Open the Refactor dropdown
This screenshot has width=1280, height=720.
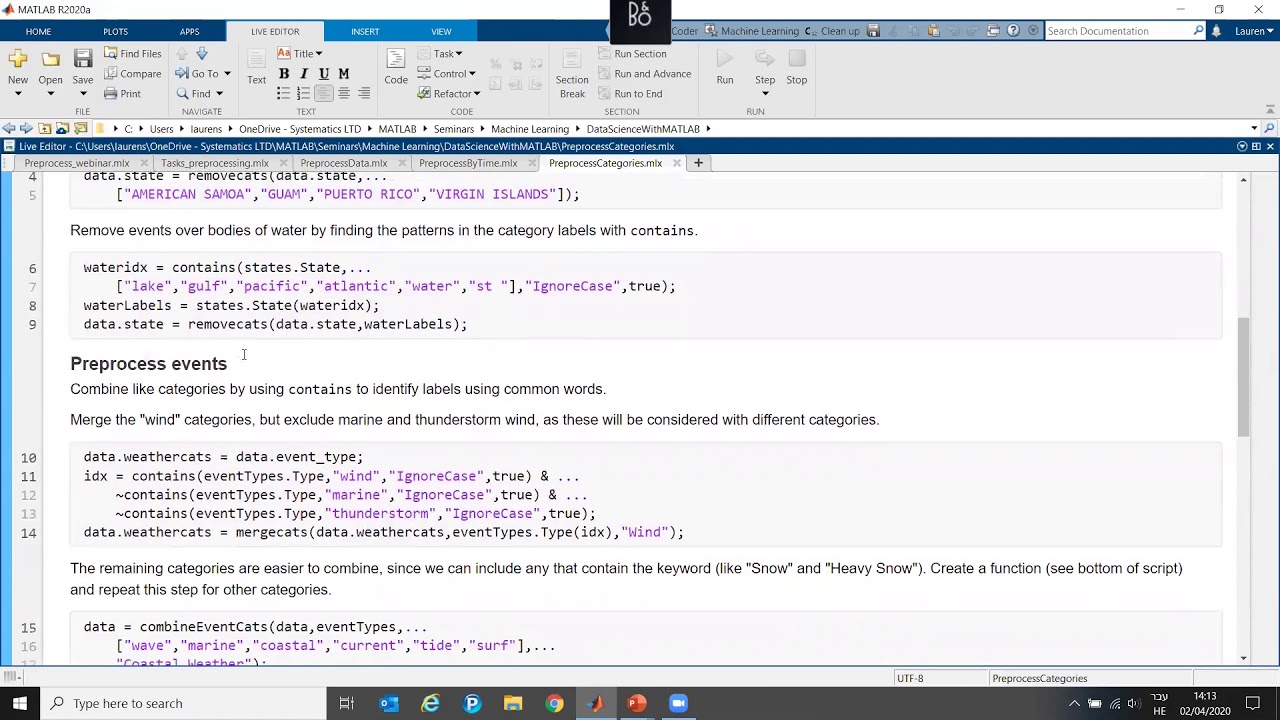[x=448, y=94]
